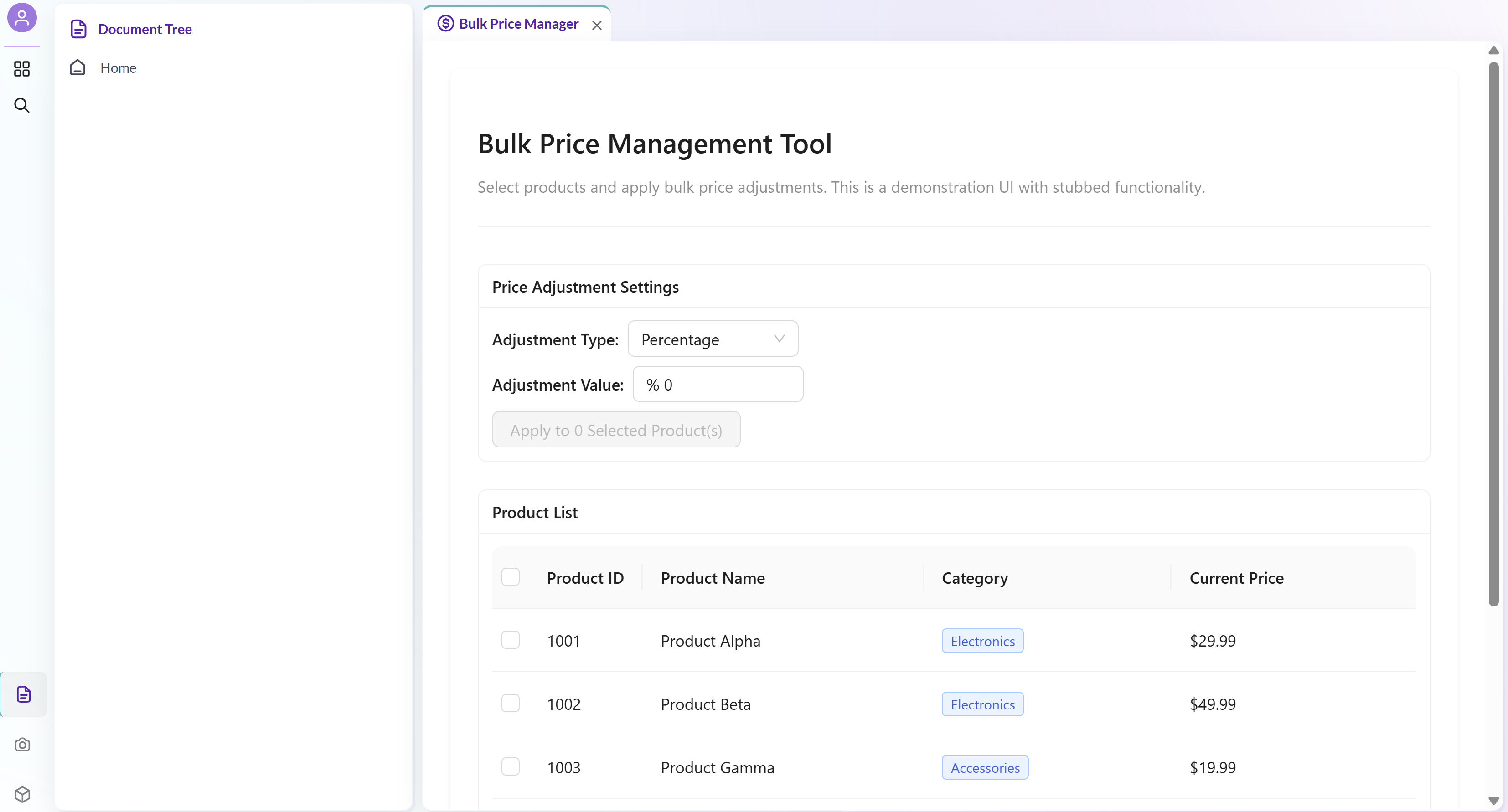Open the apps grid icon in sidebar

22,69
